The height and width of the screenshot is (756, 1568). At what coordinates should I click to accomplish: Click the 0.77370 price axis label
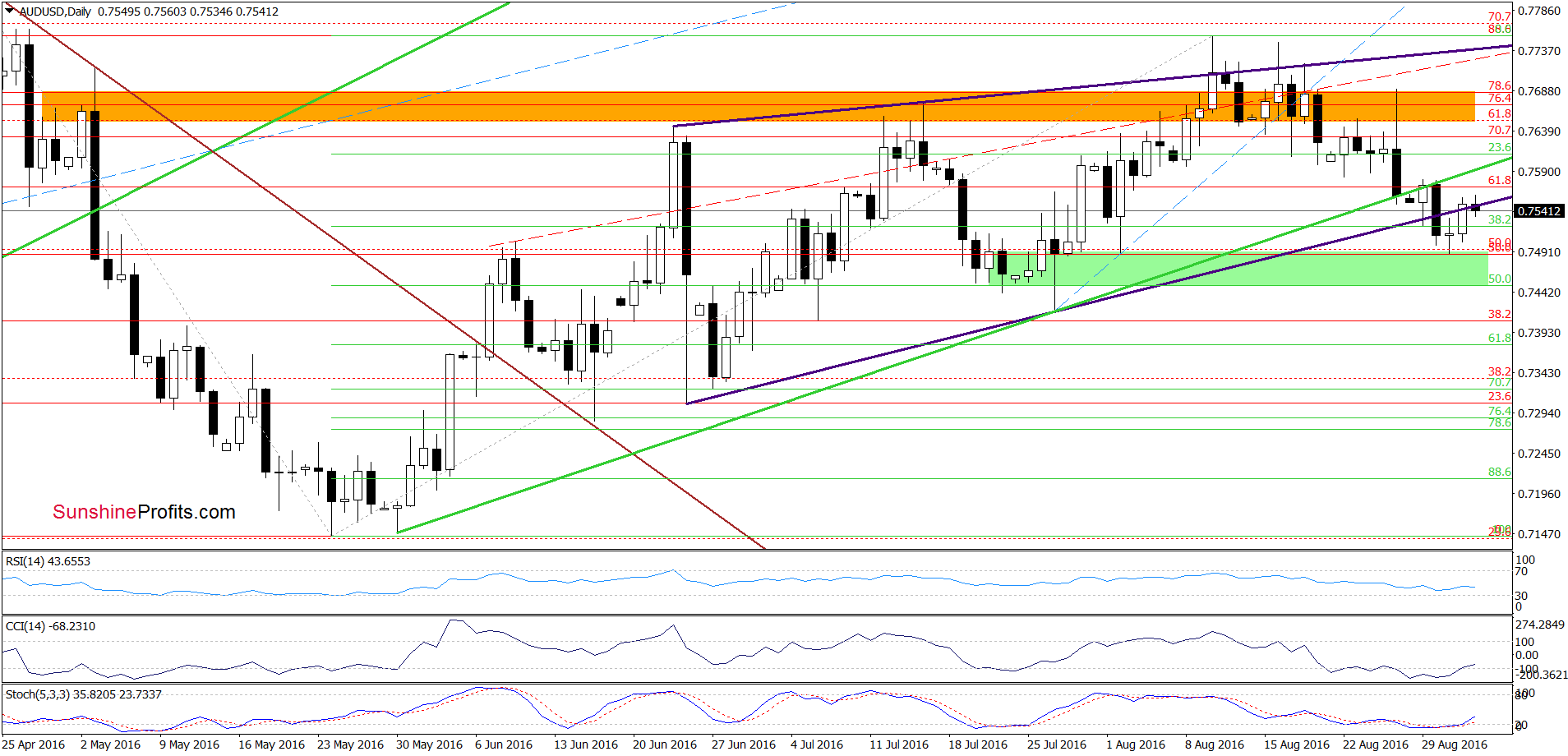(x=1538, y=51)
